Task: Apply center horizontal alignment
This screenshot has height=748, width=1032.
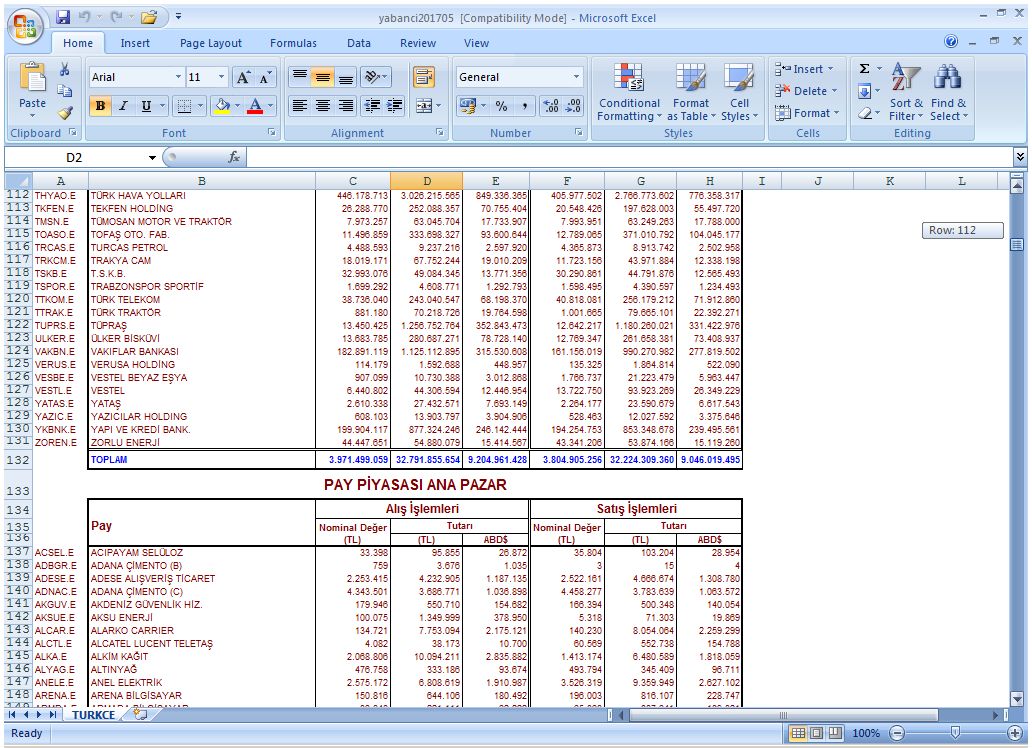Action: click(x=322, y=105)
